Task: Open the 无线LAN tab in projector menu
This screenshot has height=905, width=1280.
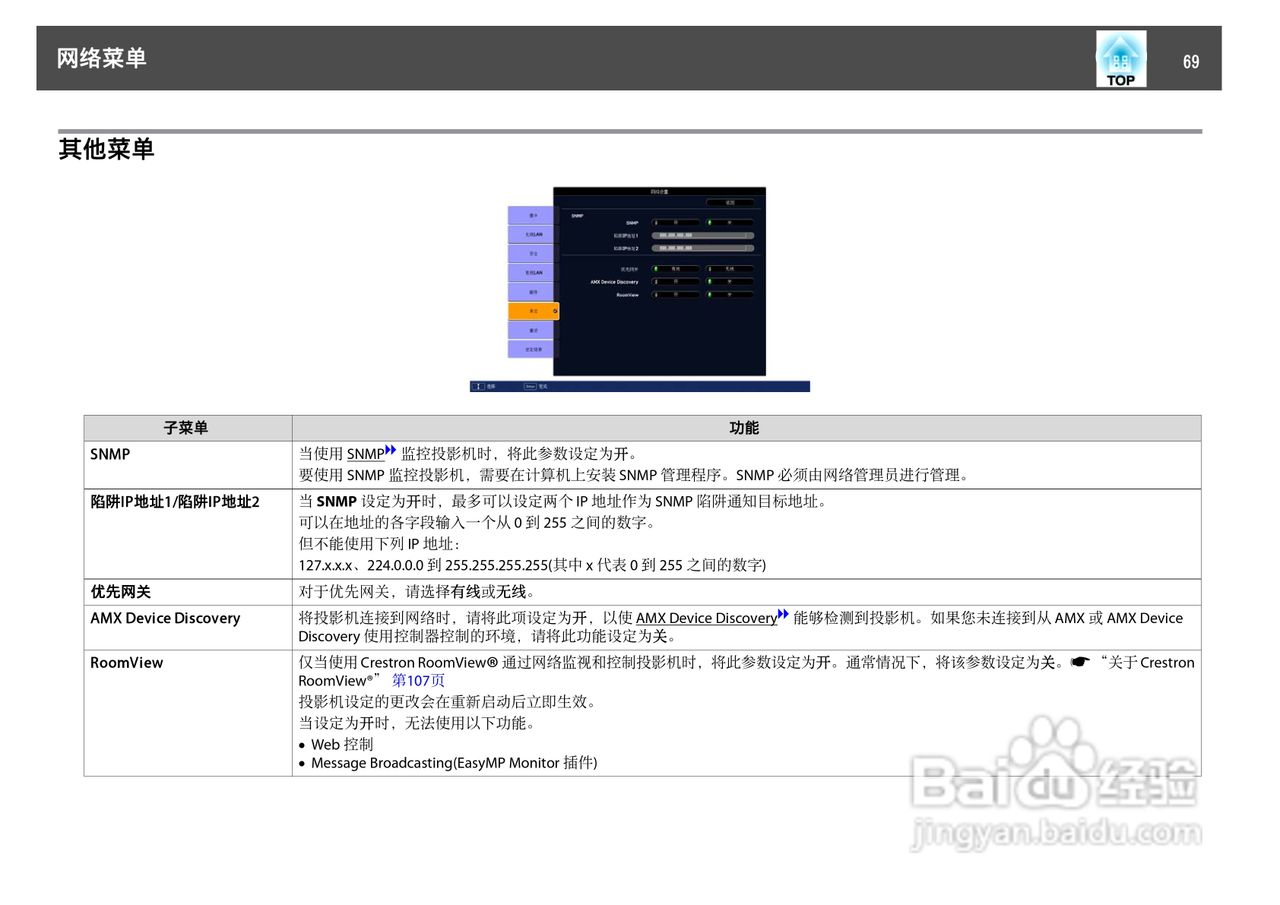Action: point(531,234)
